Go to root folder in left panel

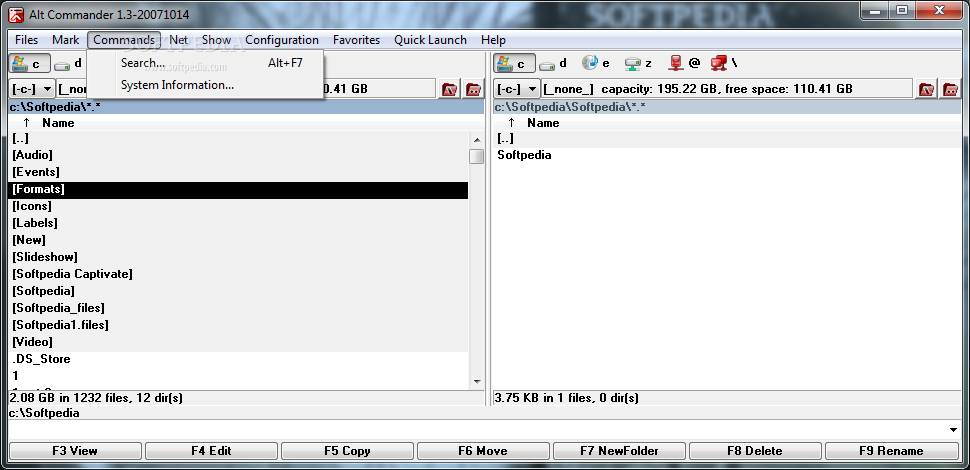click(x=450, y=89)
